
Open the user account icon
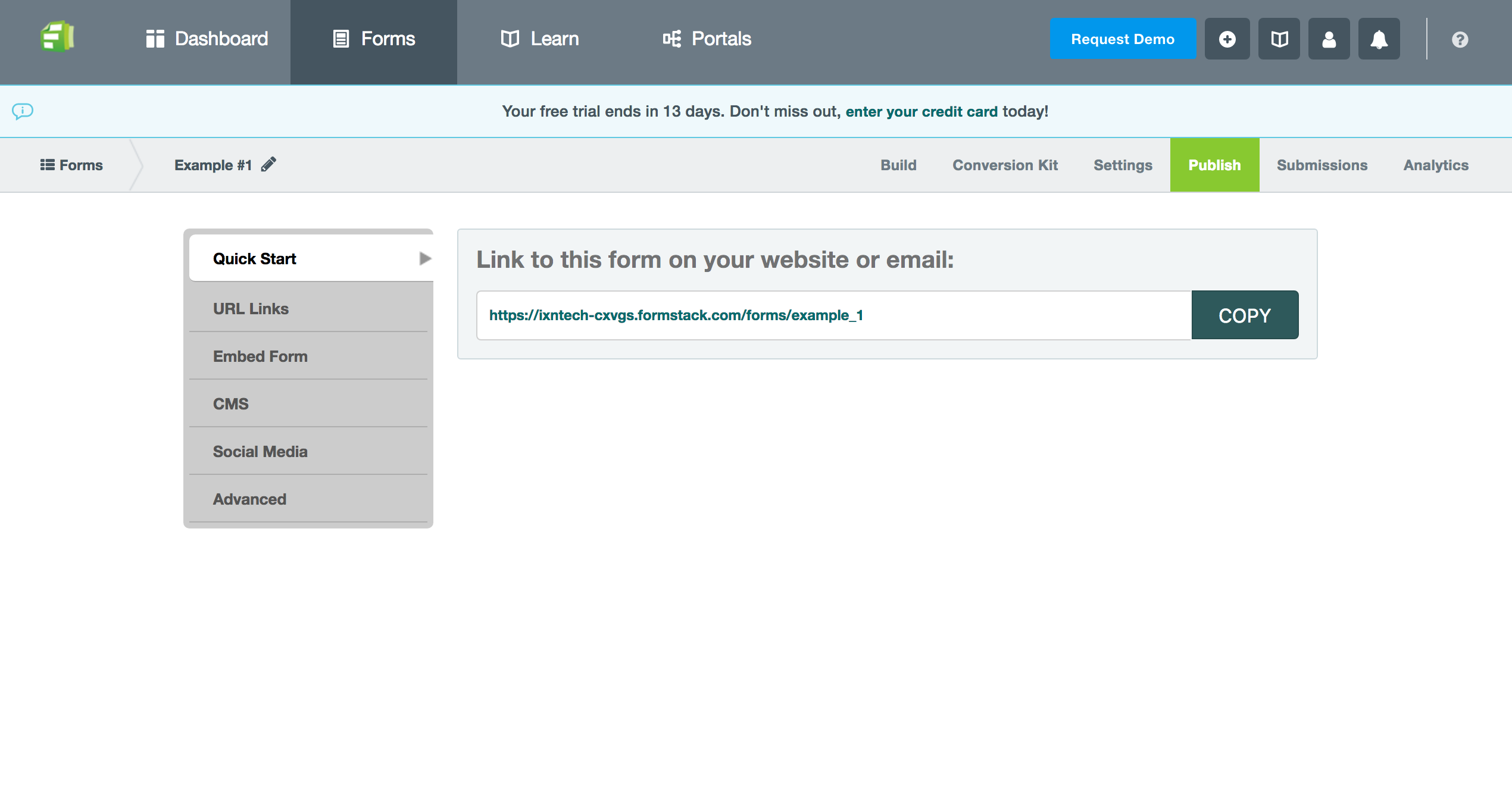1329,39
